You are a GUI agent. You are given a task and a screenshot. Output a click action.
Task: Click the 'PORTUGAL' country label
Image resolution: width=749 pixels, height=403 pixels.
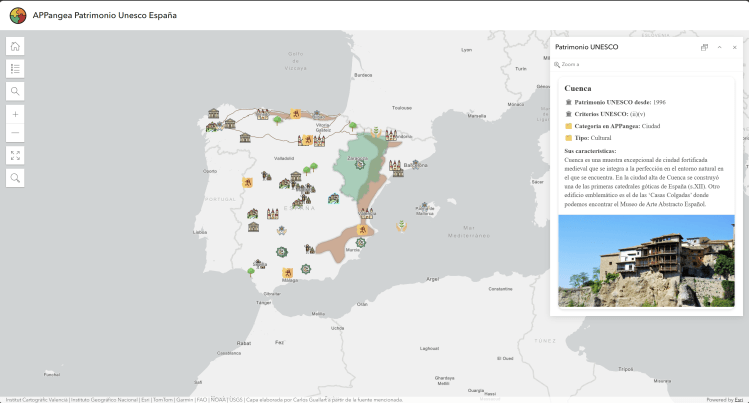coord(220,199)
